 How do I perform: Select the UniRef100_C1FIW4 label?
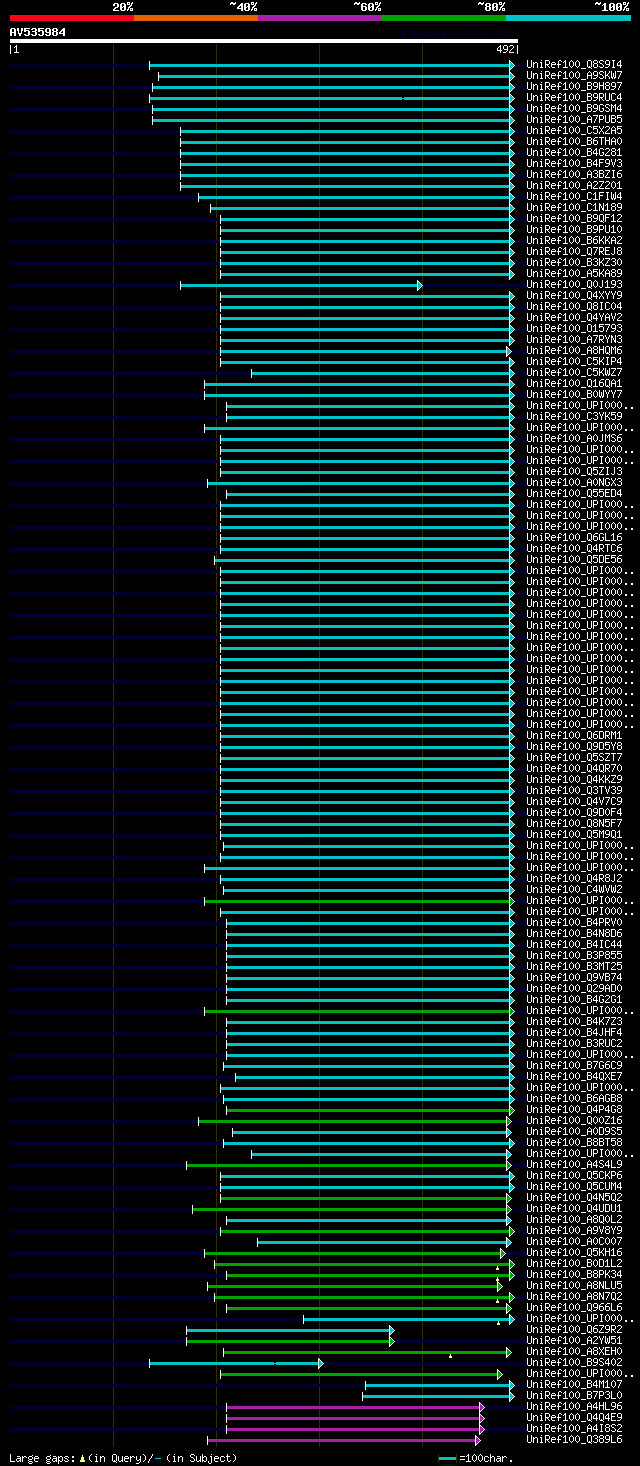[x=574, y=196]
